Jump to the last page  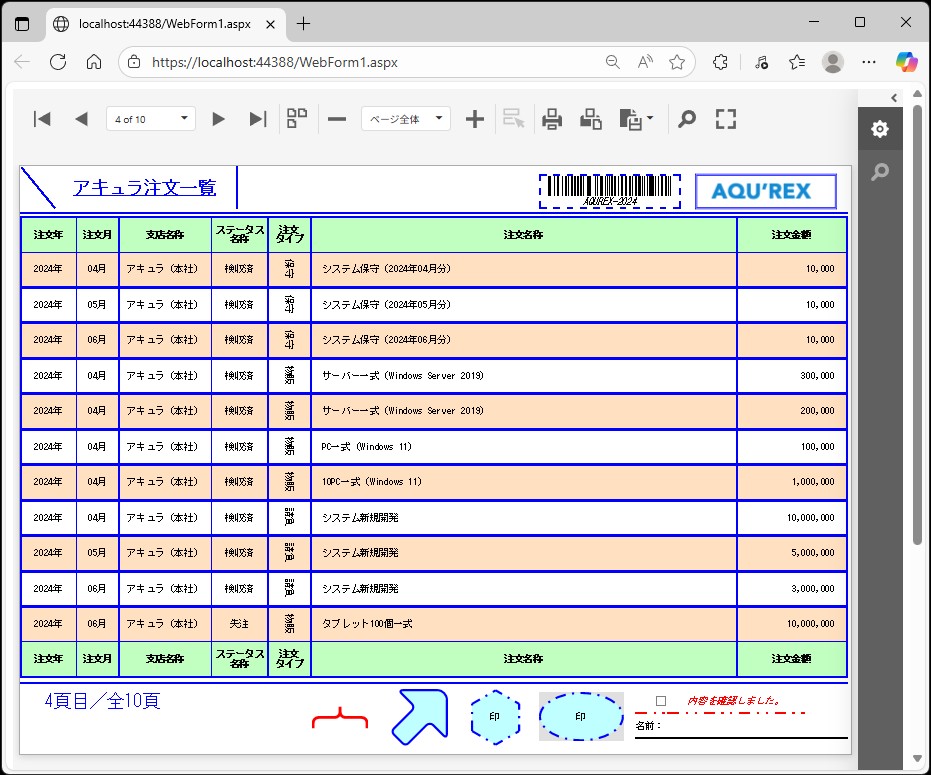click(x=257, y=120)
